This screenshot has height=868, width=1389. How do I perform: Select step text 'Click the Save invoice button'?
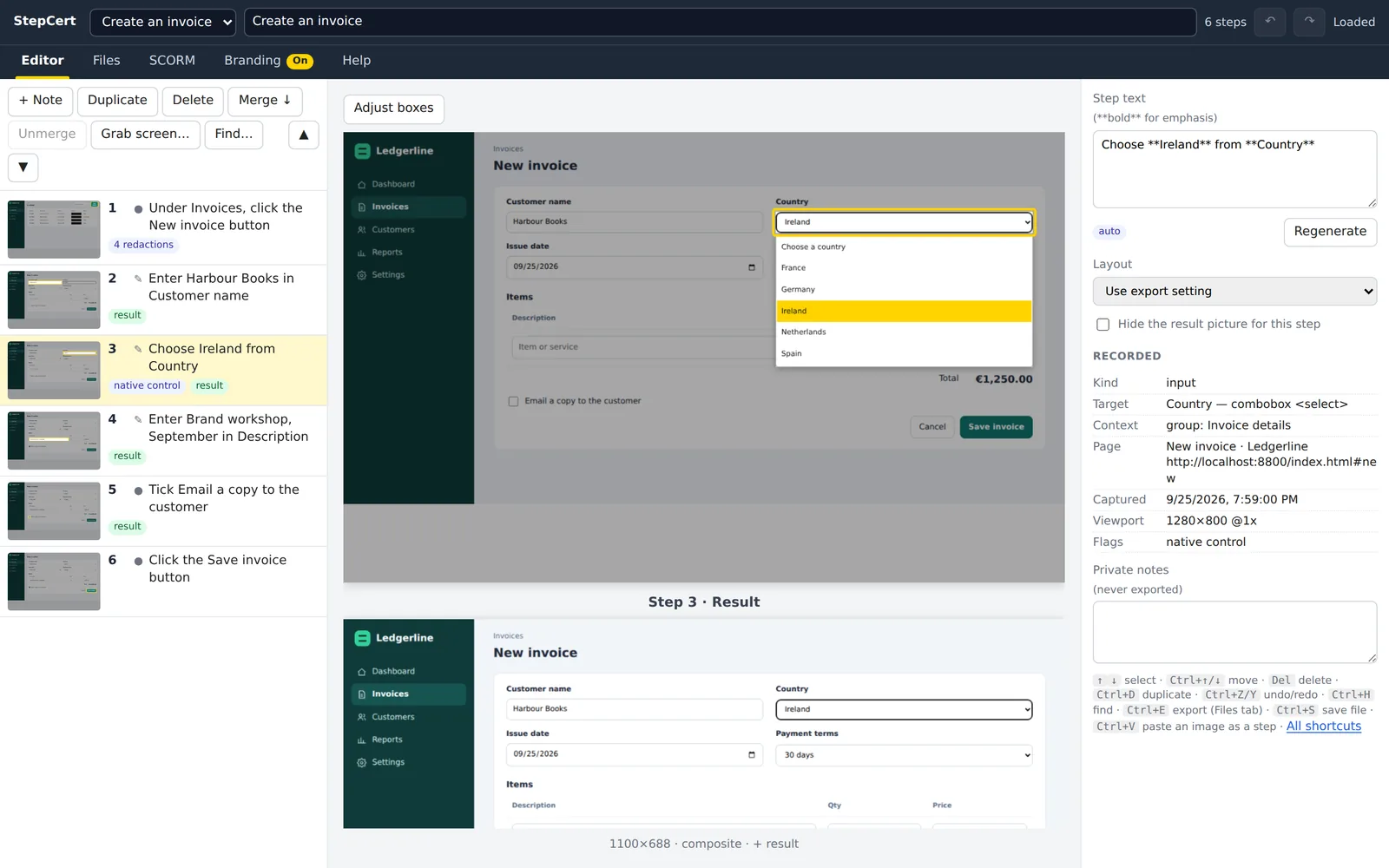(x=217, y=569)
